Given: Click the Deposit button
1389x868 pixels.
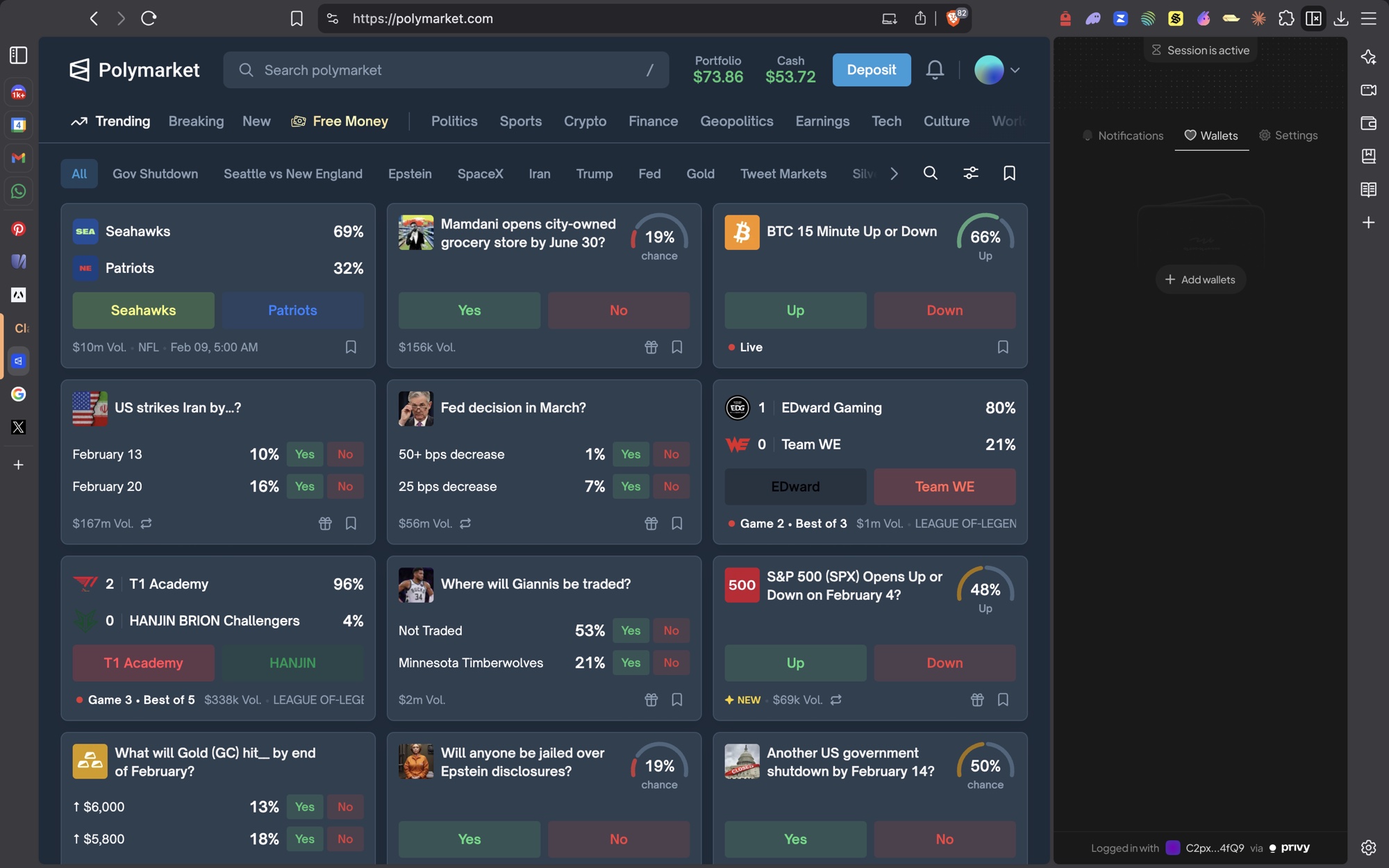Looking at the screenshot, I should point(871,69).
